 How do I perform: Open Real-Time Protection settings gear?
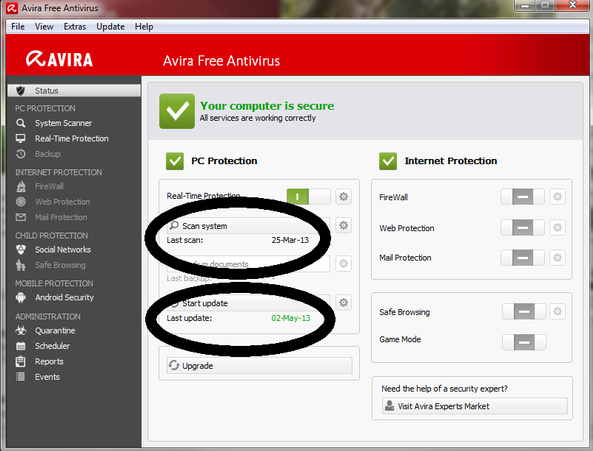point(343,197)
